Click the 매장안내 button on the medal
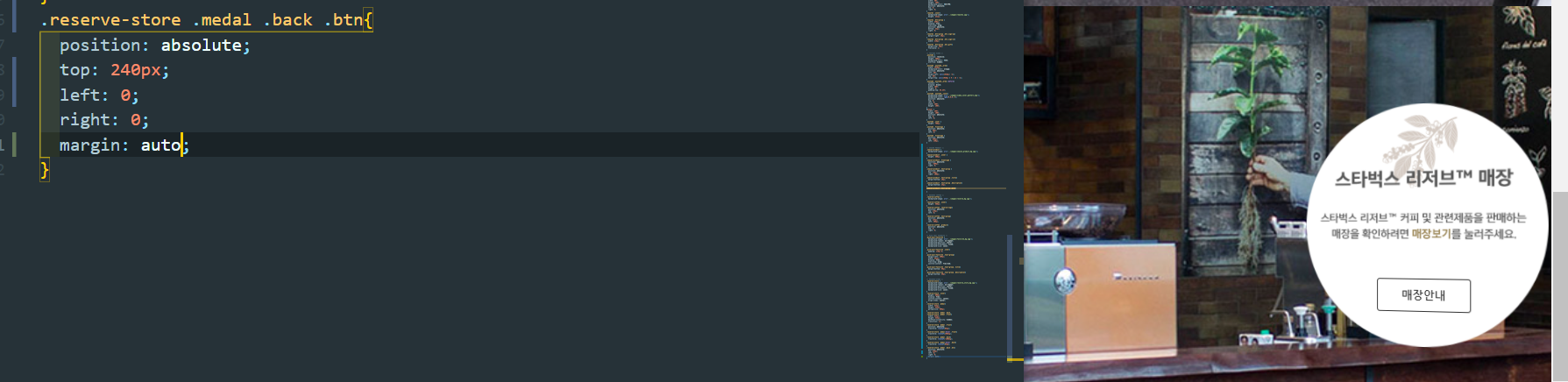 tap(1423, 295)
